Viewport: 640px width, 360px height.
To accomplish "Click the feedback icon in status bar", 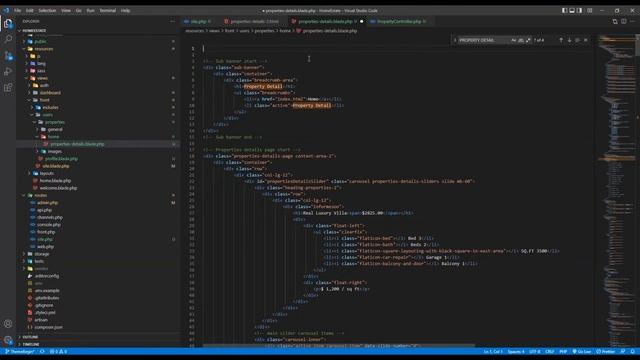I will (623, 351).
